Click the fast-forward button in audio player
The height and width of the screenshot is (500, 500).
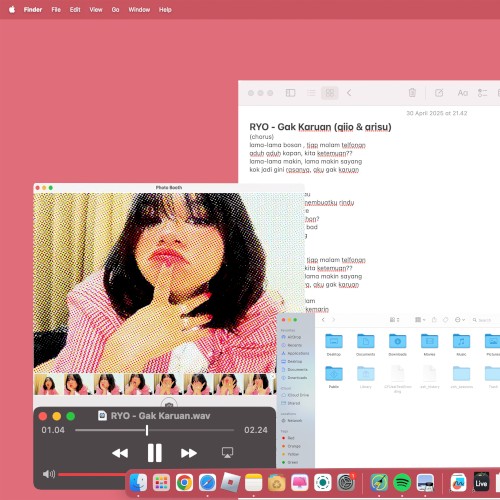189,453
